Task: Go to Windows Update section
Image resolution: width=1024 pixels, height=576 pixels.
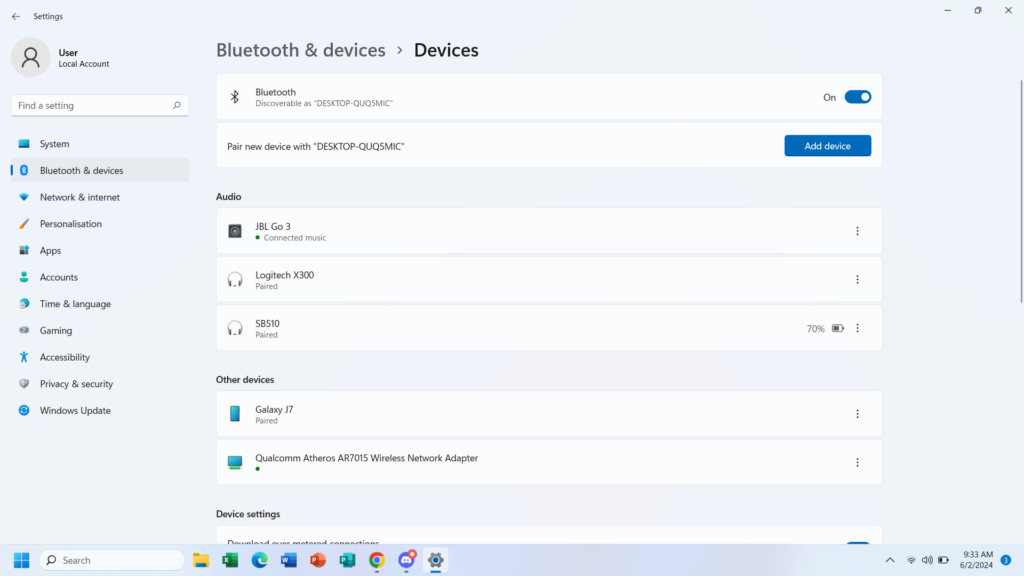Action: [x=75, y=410]
